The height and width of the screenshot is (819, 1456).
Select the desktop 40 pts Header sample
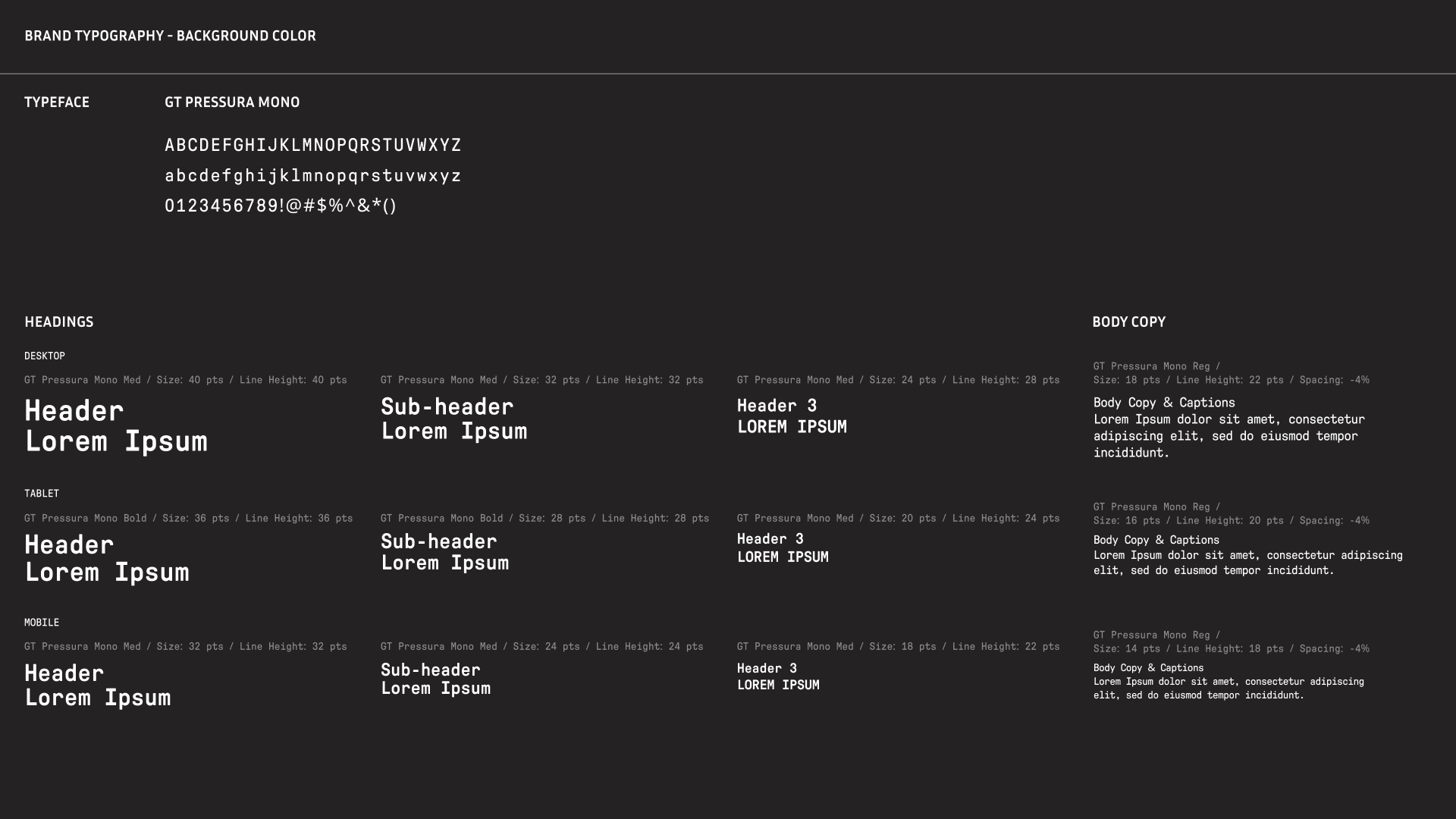pos(115,426)
